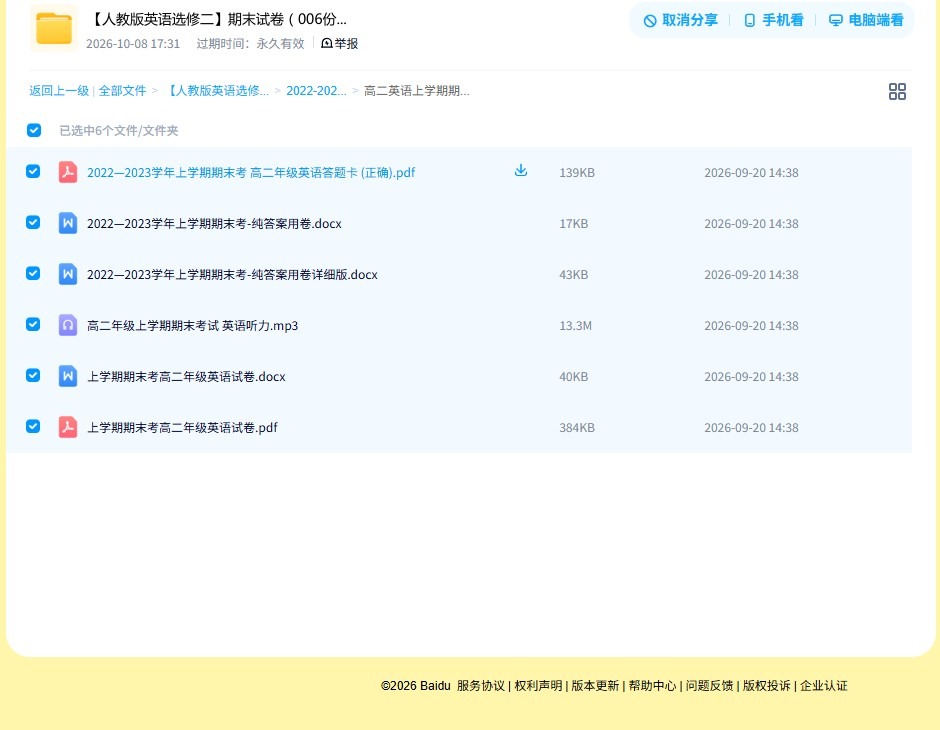Click the 139KB size value

[x=577, y=173]
